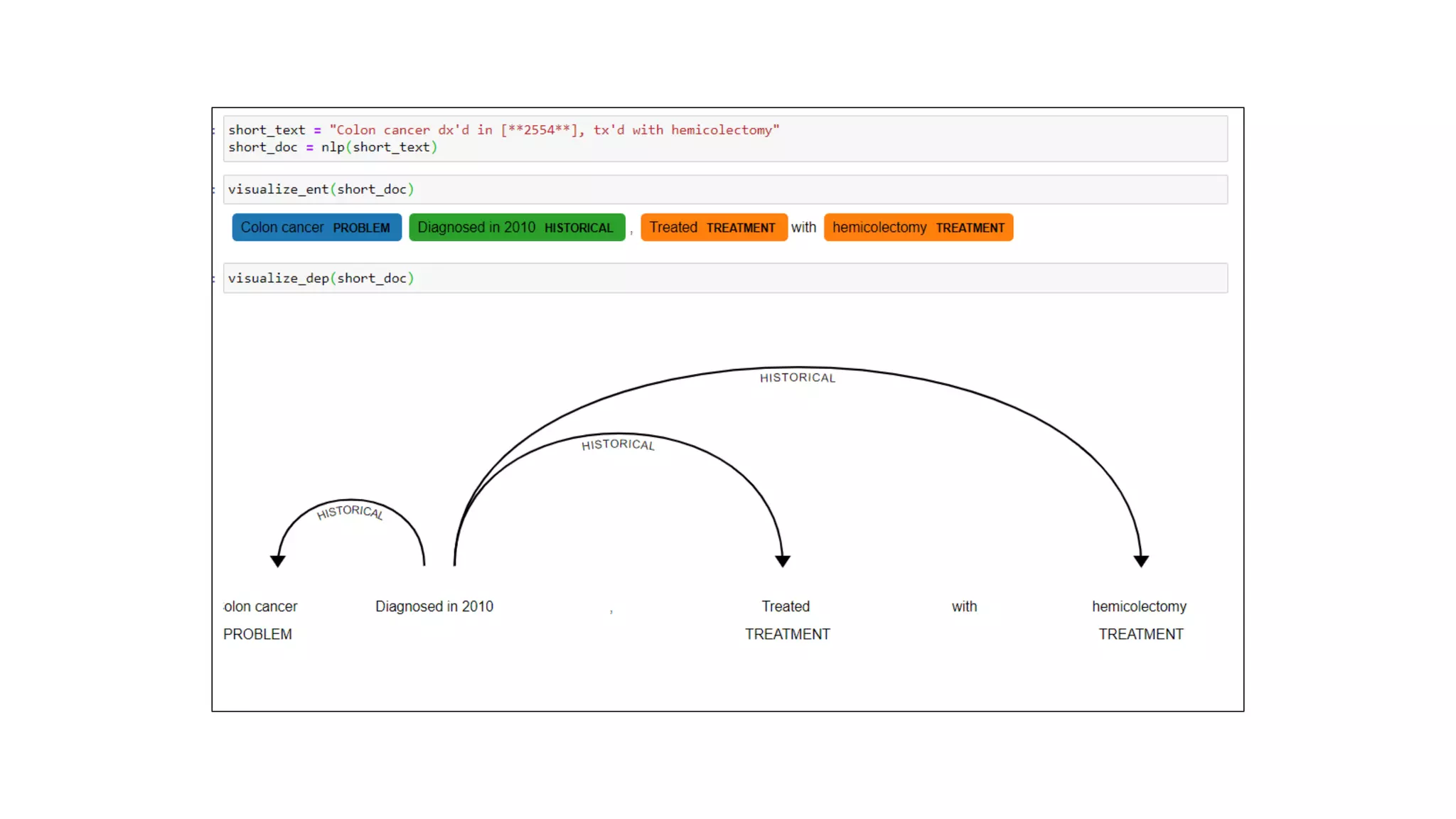
Task: Click the 'with' token in dependency graph
Action: pyautogui.click(x=964, y=606)
